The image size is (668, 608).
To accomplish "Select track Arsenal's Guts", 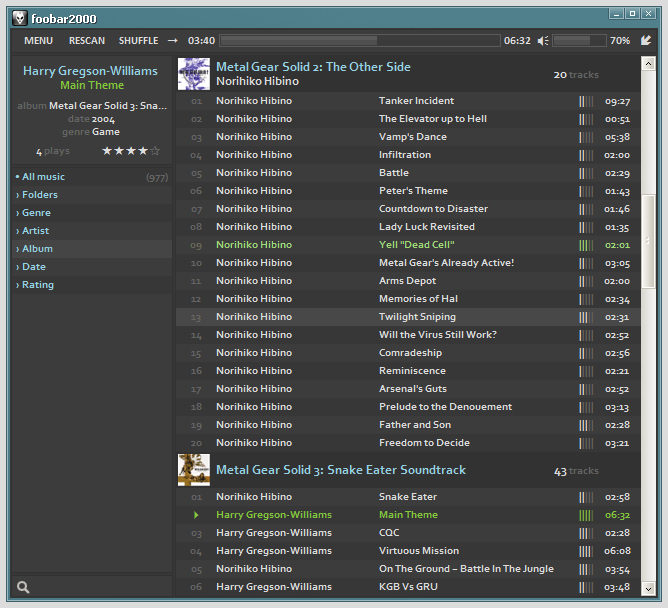I will click(408, 389).
